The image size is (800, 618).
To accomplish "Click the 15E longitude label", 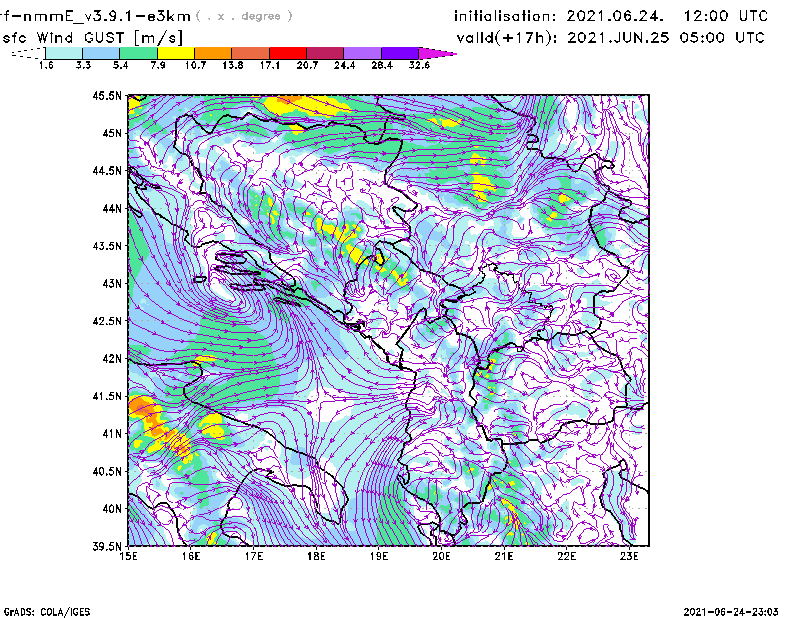I will [128, 556].
